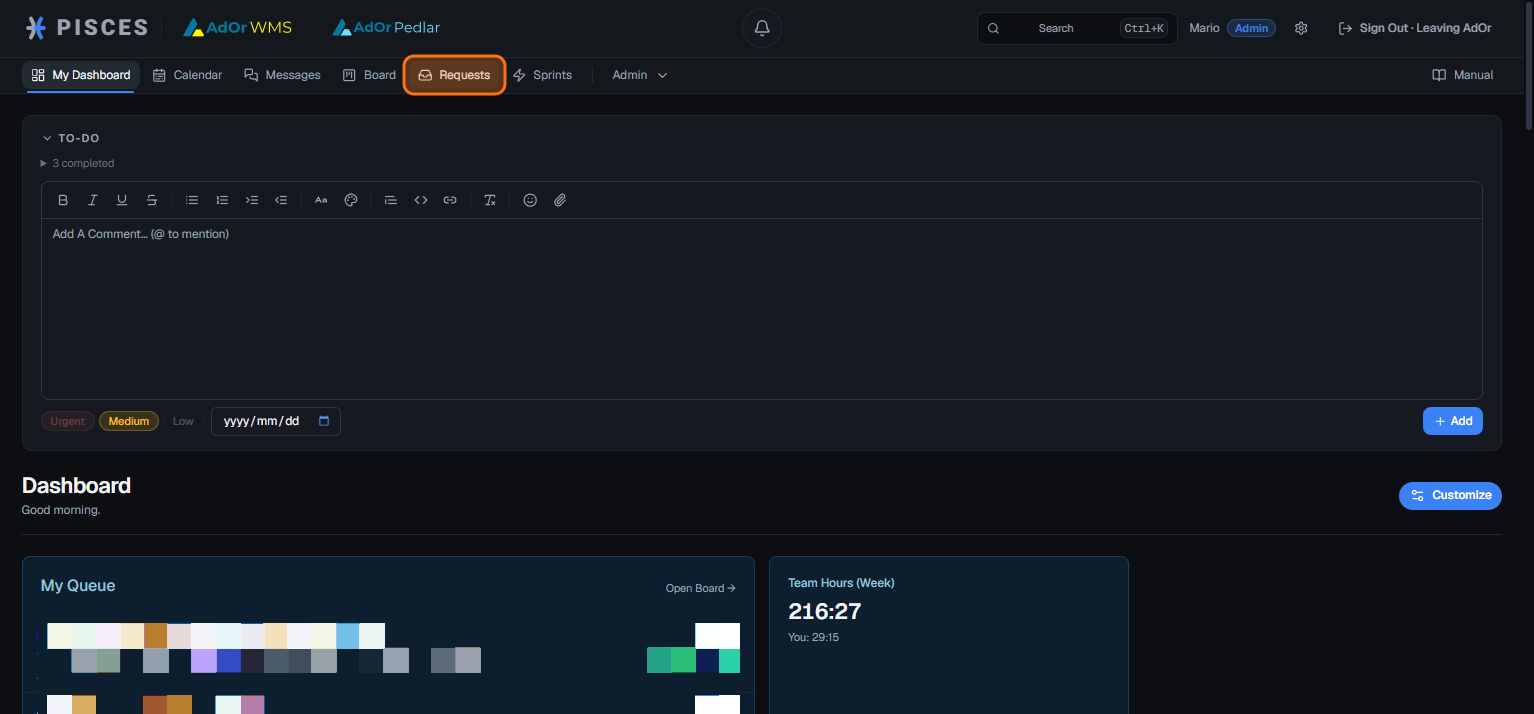Launch AdOr WMS from the header

[x=237, y=28]
